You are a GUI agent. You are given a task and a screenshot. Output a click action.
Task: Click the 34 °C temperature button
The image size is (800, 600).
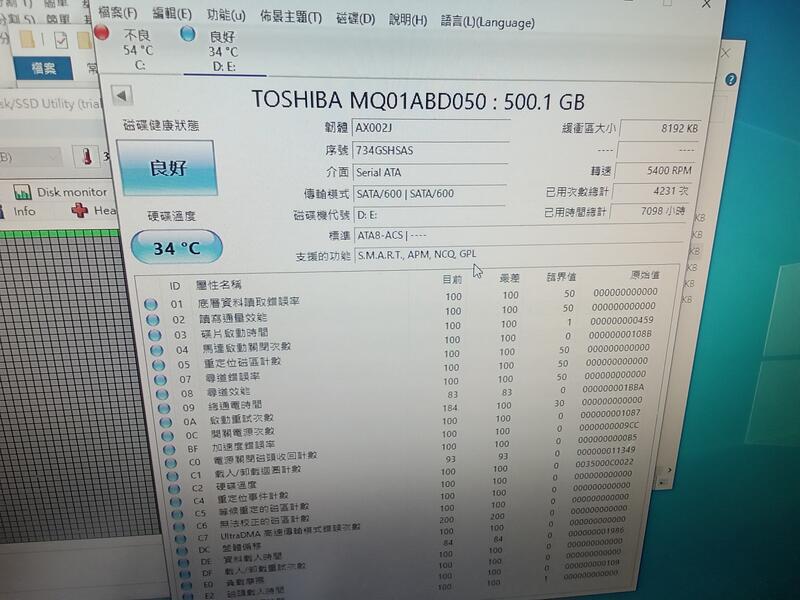[177, 247]
